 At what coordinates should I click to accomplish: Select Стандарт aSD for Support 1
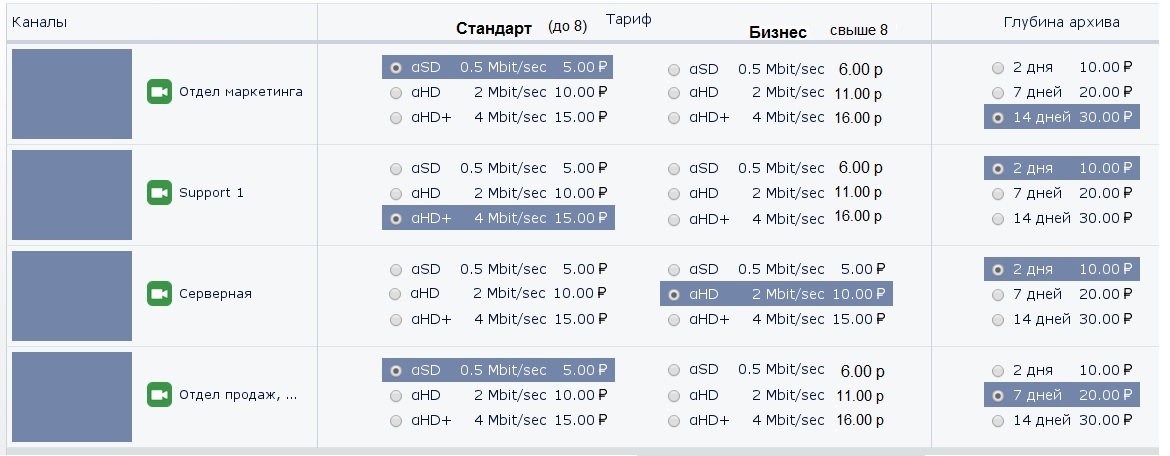(397, 169)
